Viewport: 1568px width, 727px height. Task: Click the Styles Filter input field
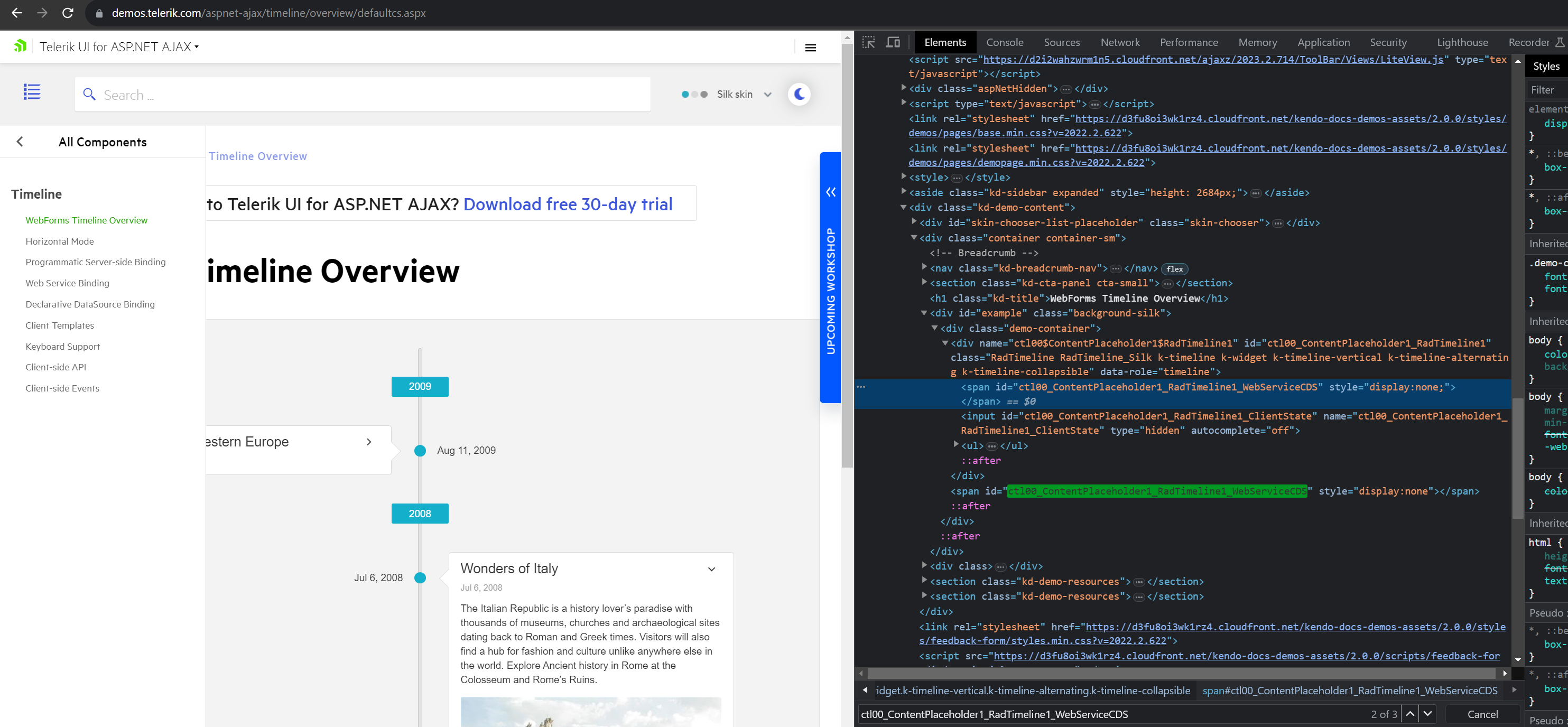pyautogui.click(x=1546, y=90)
